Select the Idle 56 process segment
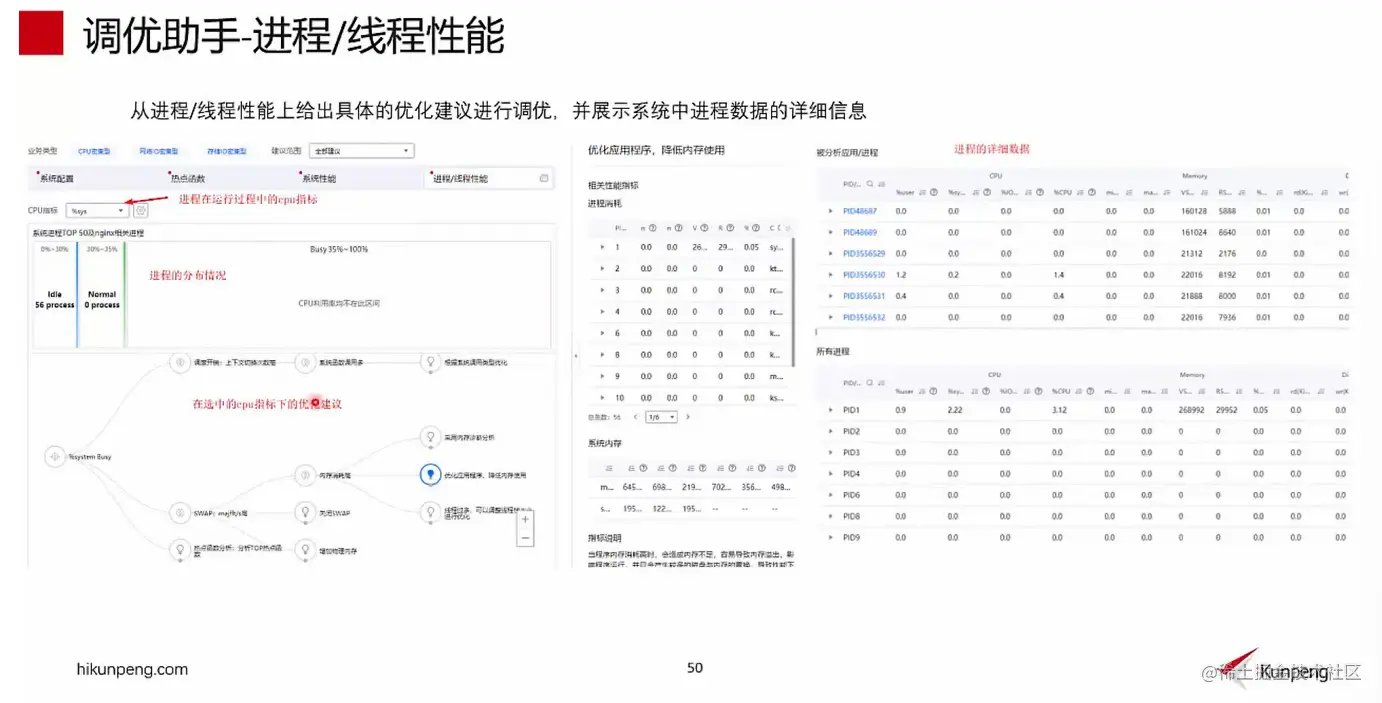This screenshot has width=1382, height=703. pos(54,294)
